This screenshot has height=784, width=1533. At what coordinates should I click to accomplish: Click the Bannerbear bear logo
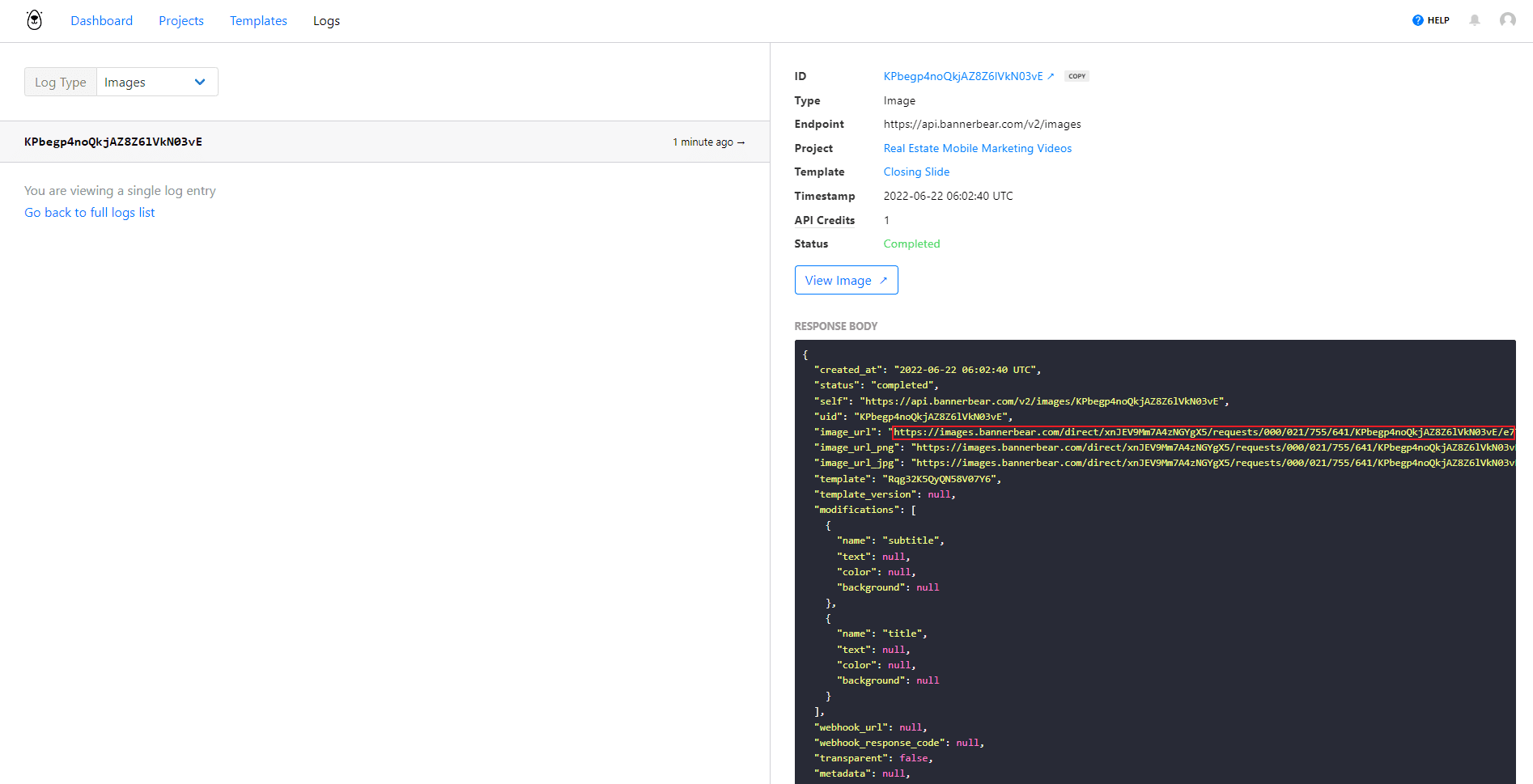point(34,19)
